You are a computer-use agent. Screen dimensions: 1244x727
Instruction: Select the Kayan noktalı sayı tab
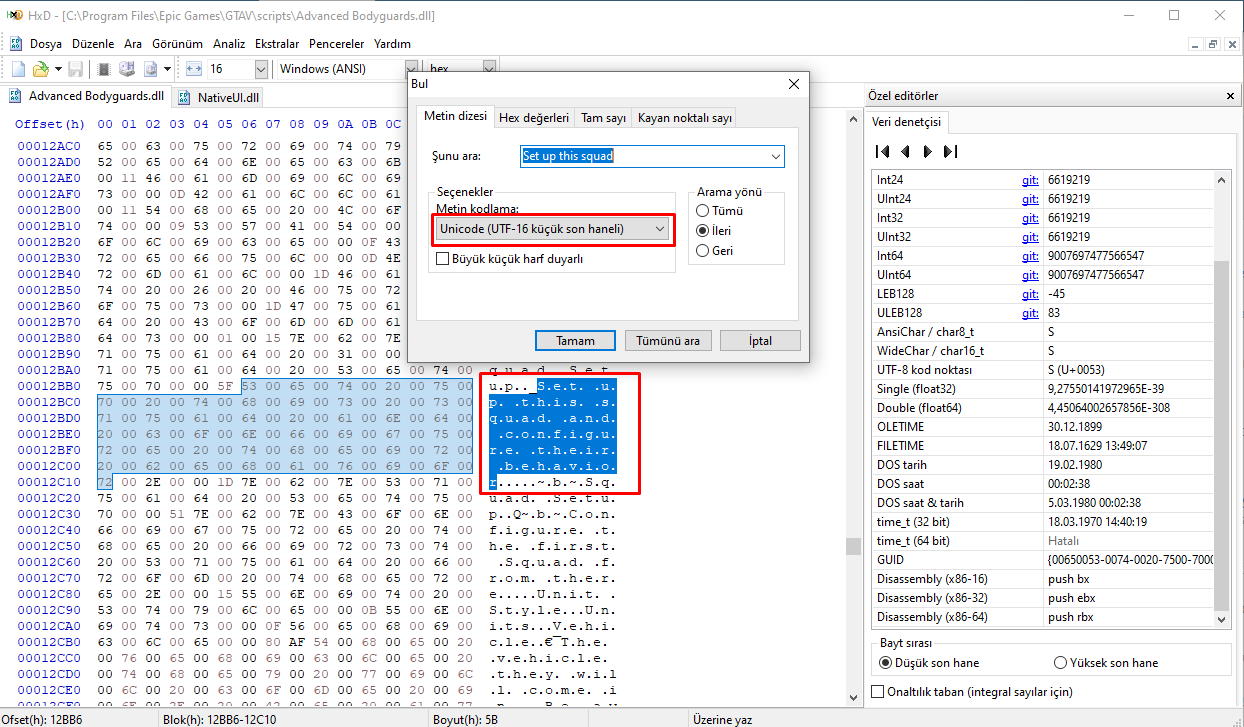point(685,117)
